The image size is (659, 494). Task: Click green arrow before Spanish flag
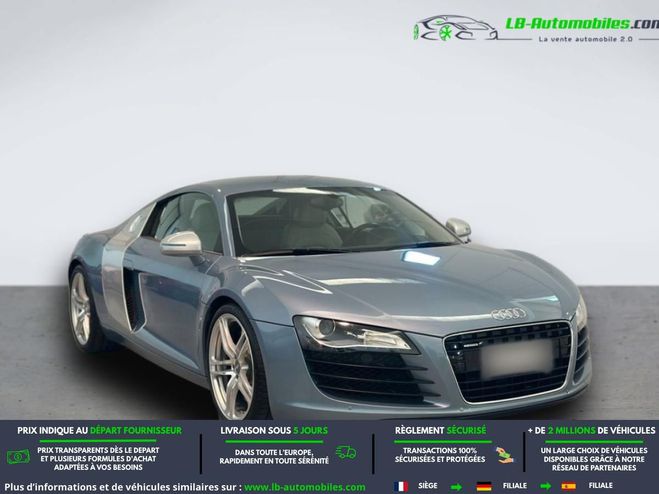click(x=546, y=487)
